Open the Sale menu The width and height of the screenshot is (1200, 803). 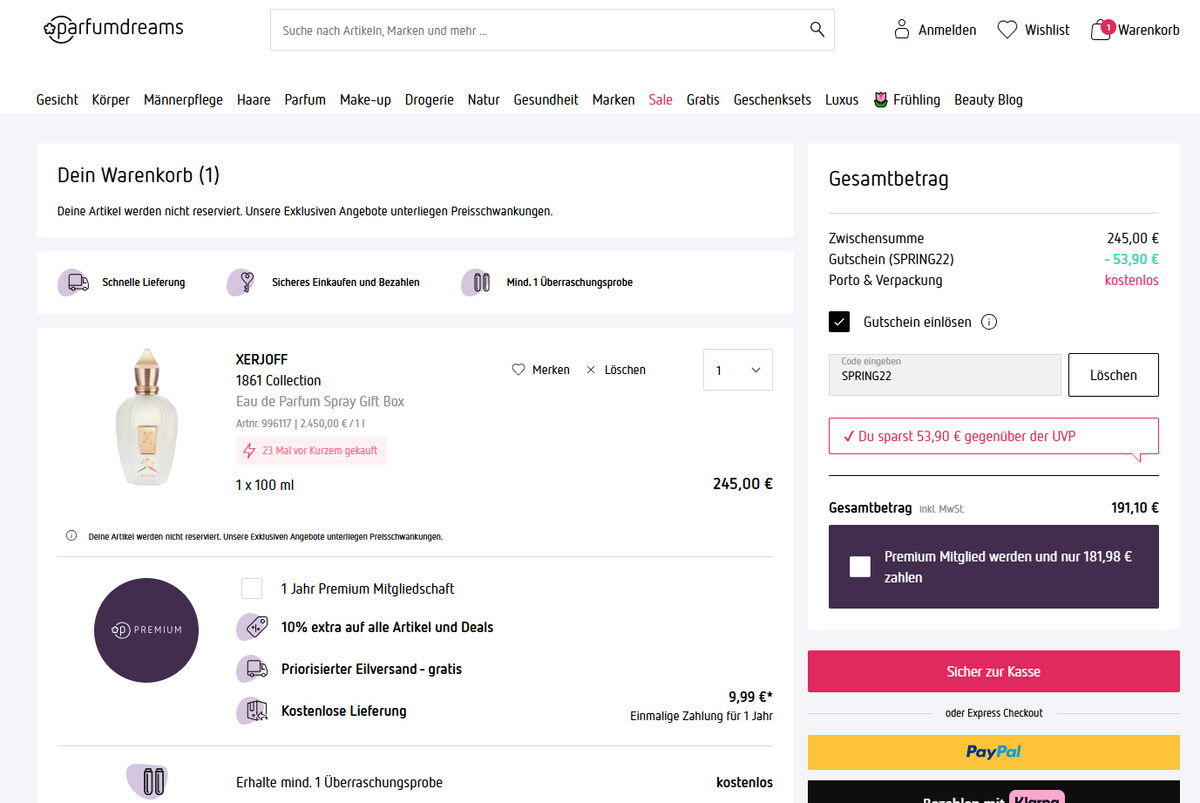coord(661,100)
